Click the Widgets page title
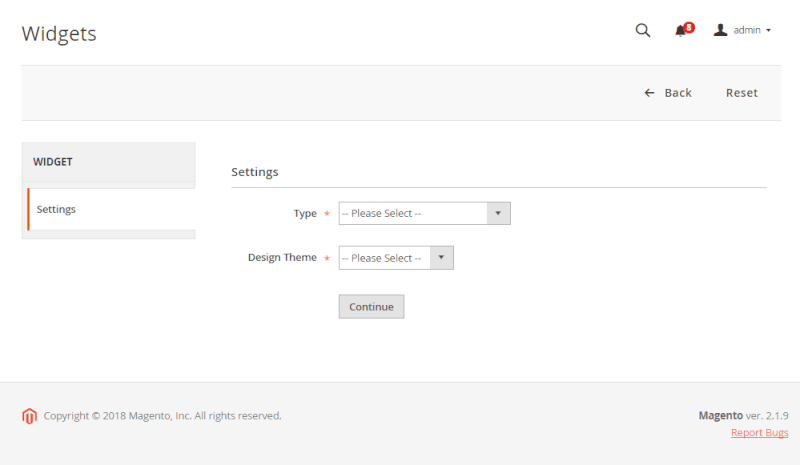This screenshot has width=800, height=465. point(59,34)
